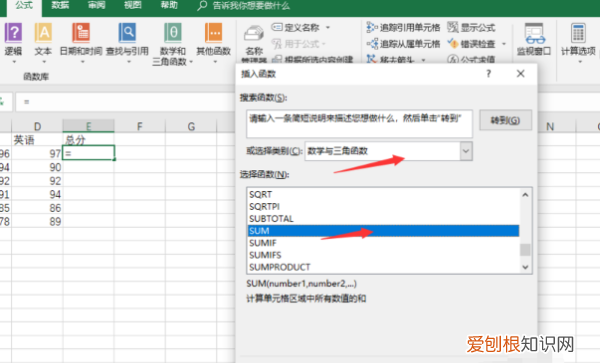Close the 插入函数 dialog
This screenshot has width=600, height=363.
520,73
